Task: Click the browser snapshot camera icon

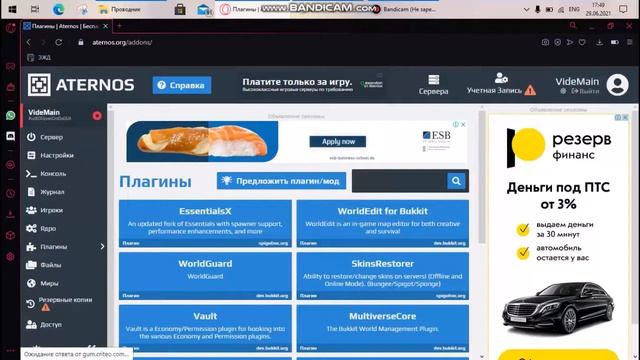Action: [x=545, y=42]
